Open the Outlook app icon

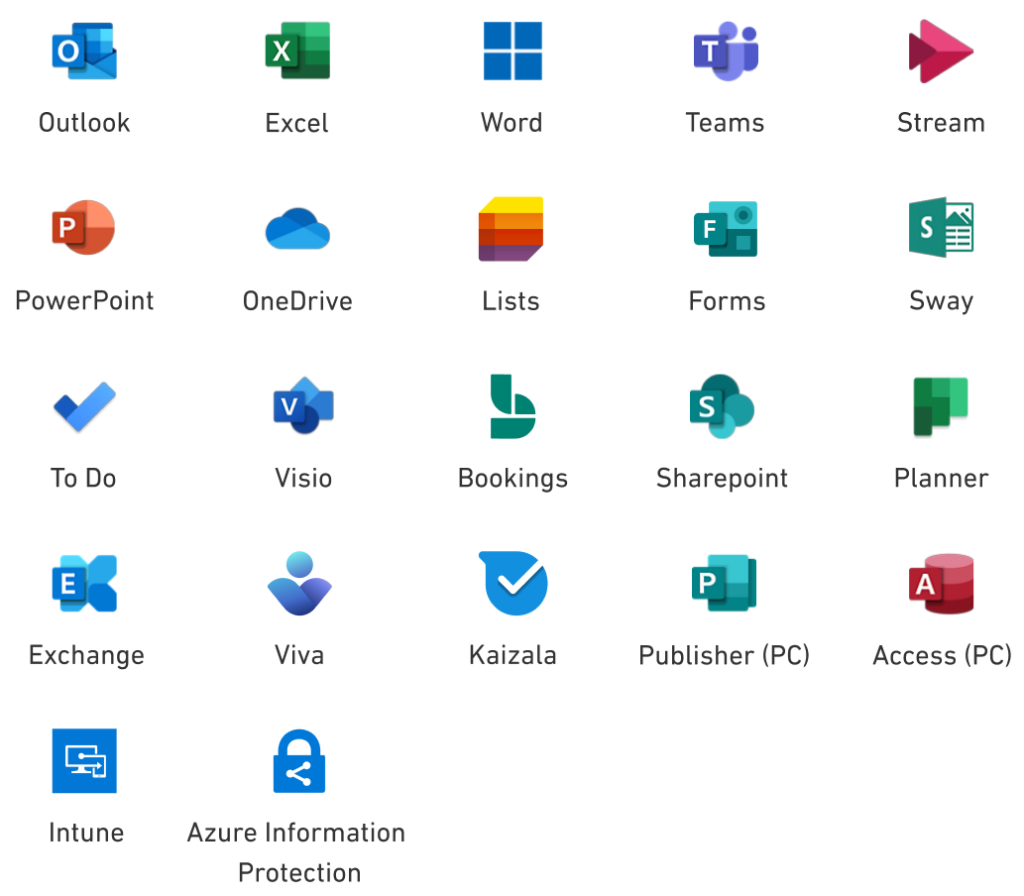(x=84, y=51)
